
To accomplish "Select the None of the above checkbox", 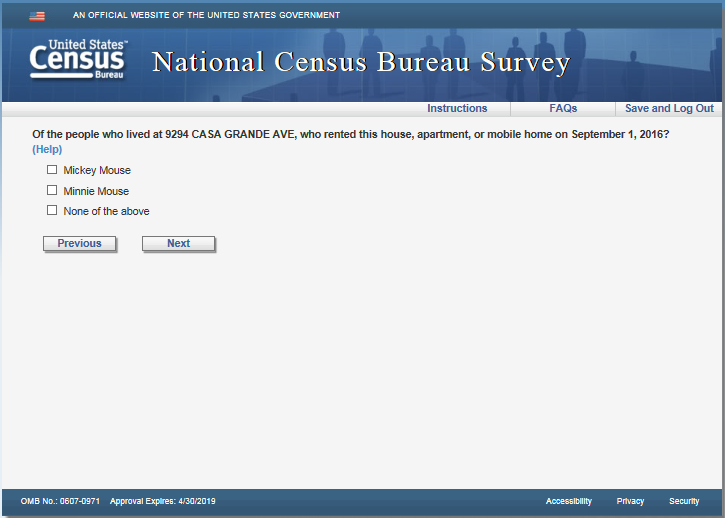I will coord(52,211).
